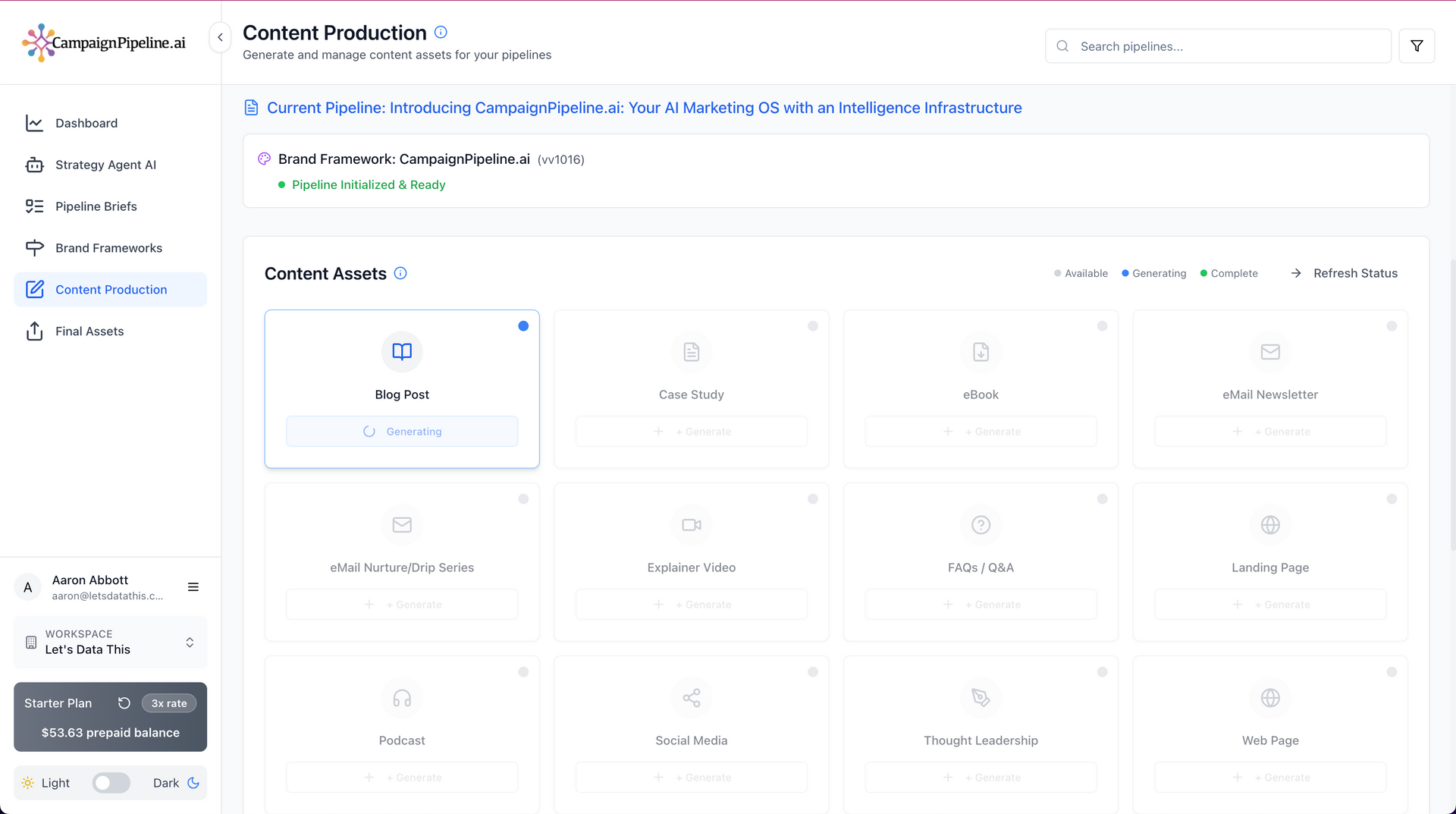Click the FAQs / Q&A question mark icon
The height and width of the screenshot is (814, 1456).
981,525
